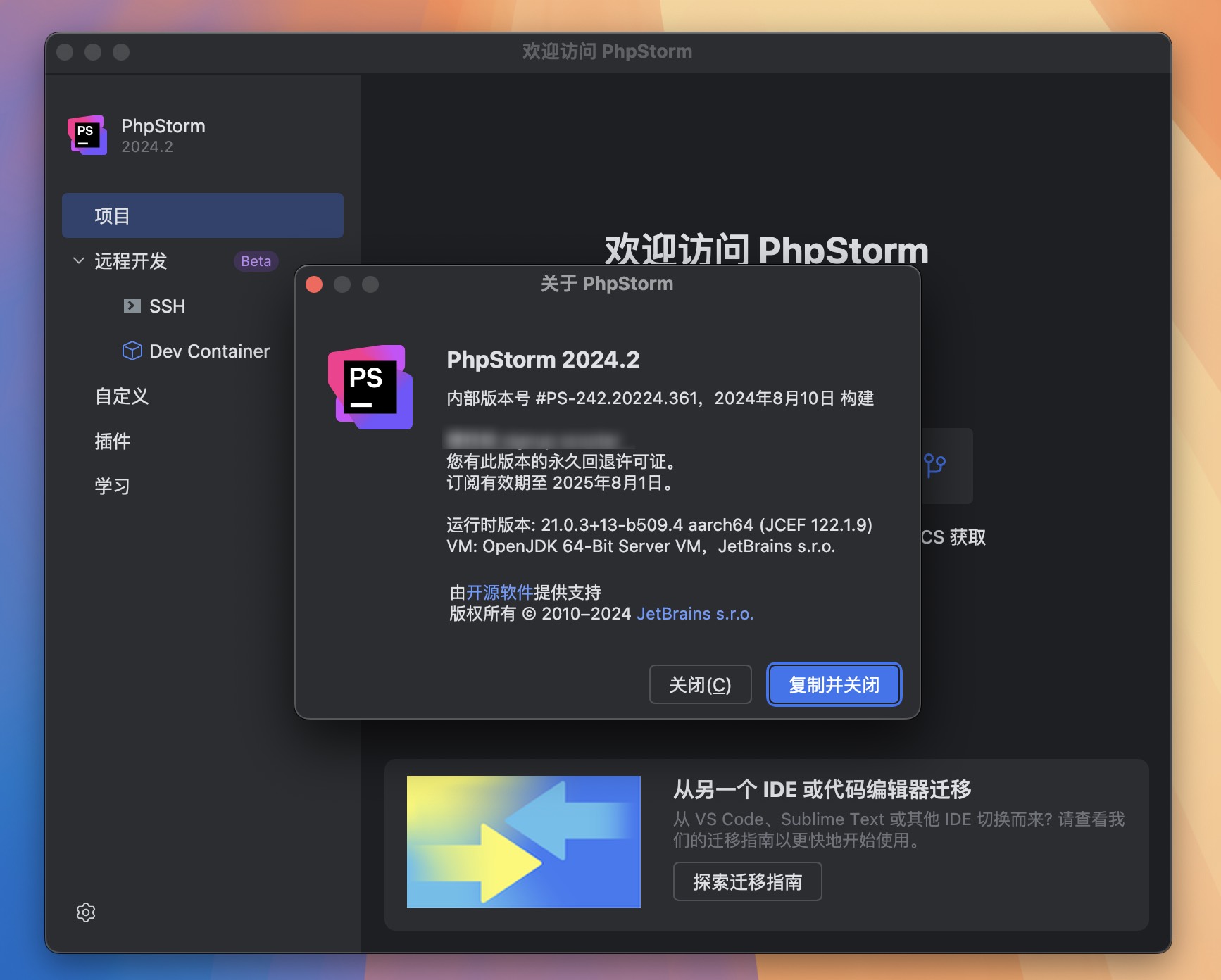Click the 版权所有 © 2010–2024 copyright text
Viewport: 1221px width, 980px height.
click(540, 614)
